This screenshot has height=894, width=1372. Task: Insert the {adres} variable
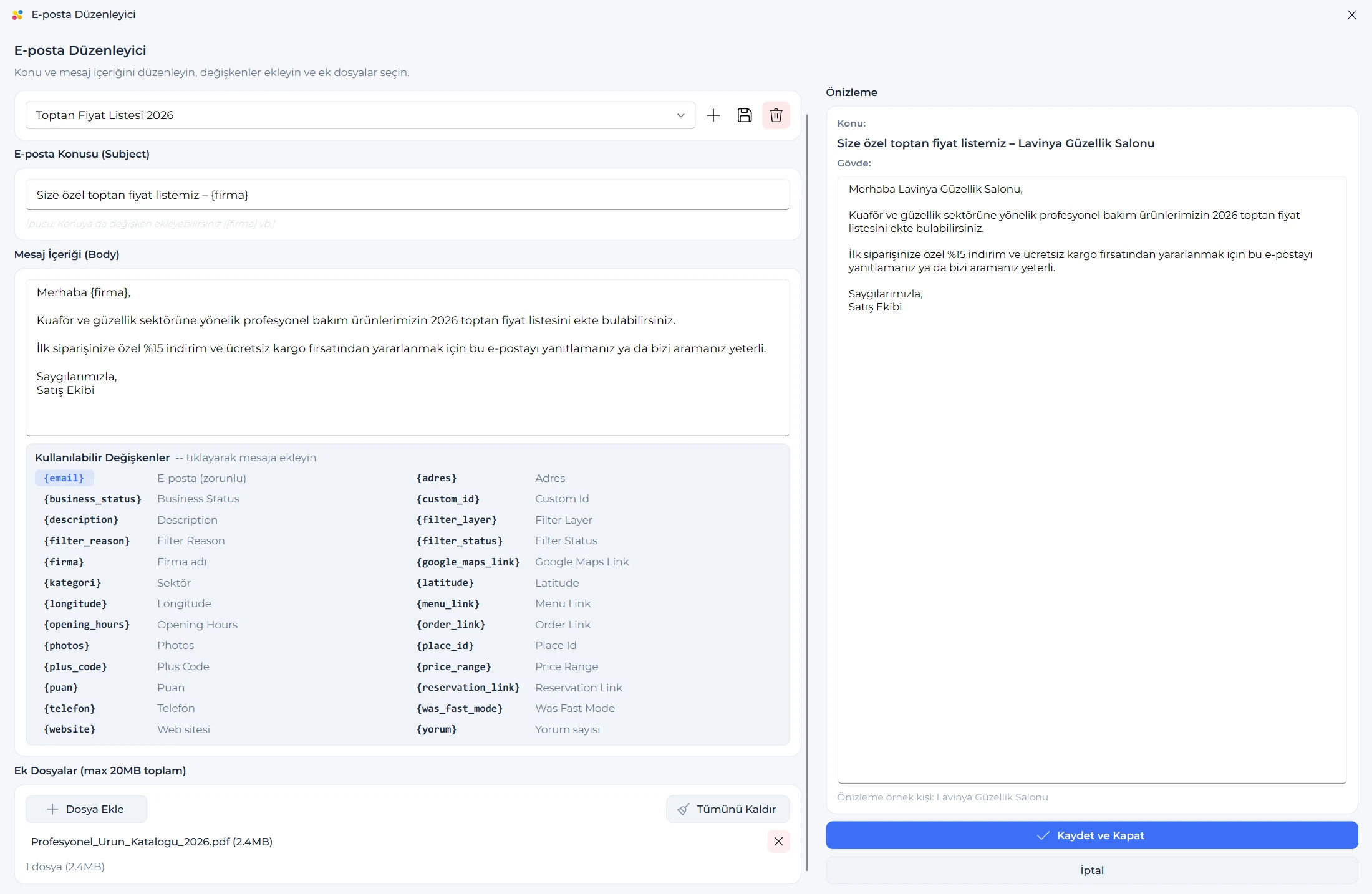pos(437,478)
